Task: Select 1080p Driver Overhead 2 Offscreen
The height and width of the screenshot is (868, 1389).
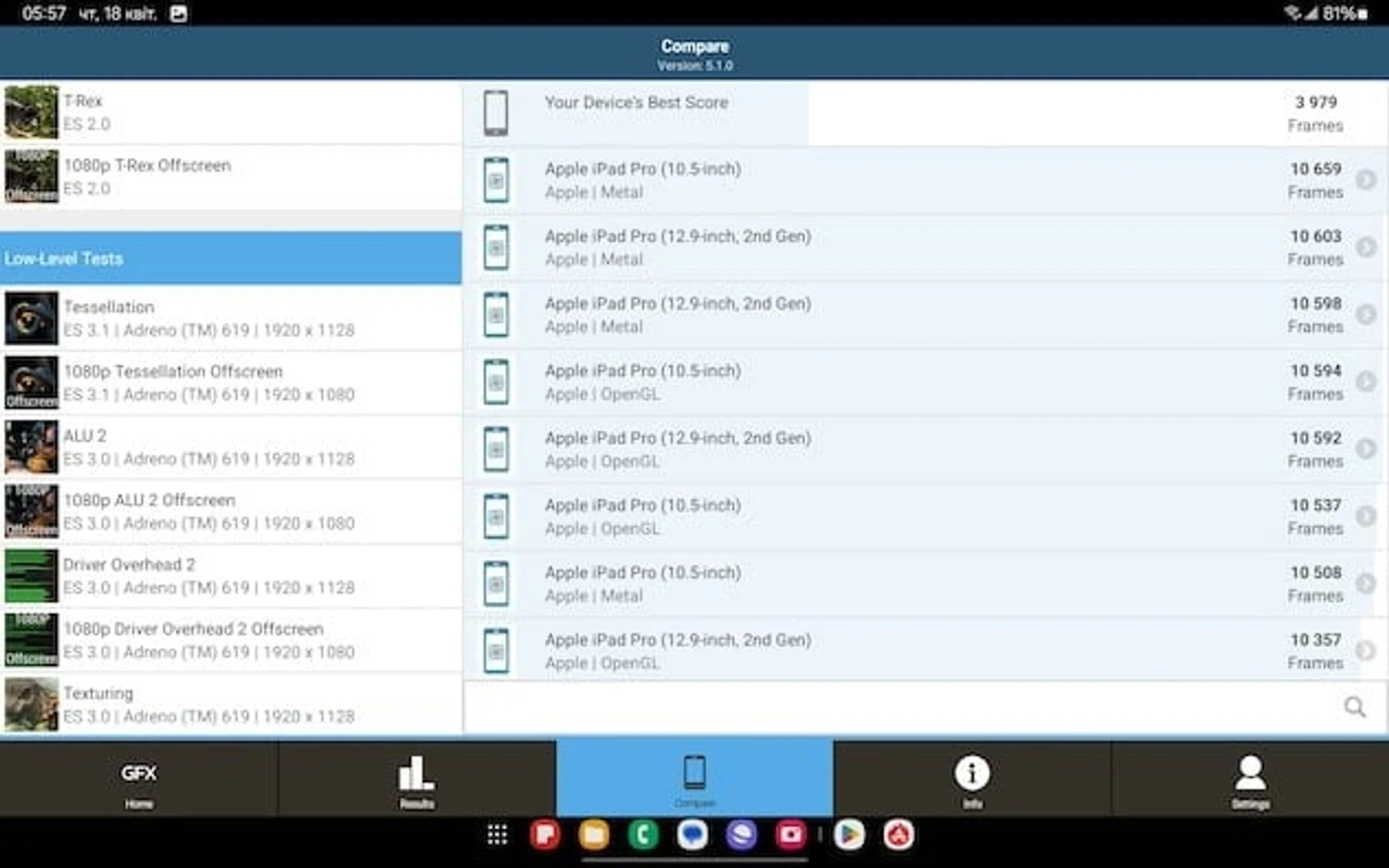Action: coord(231,640)
